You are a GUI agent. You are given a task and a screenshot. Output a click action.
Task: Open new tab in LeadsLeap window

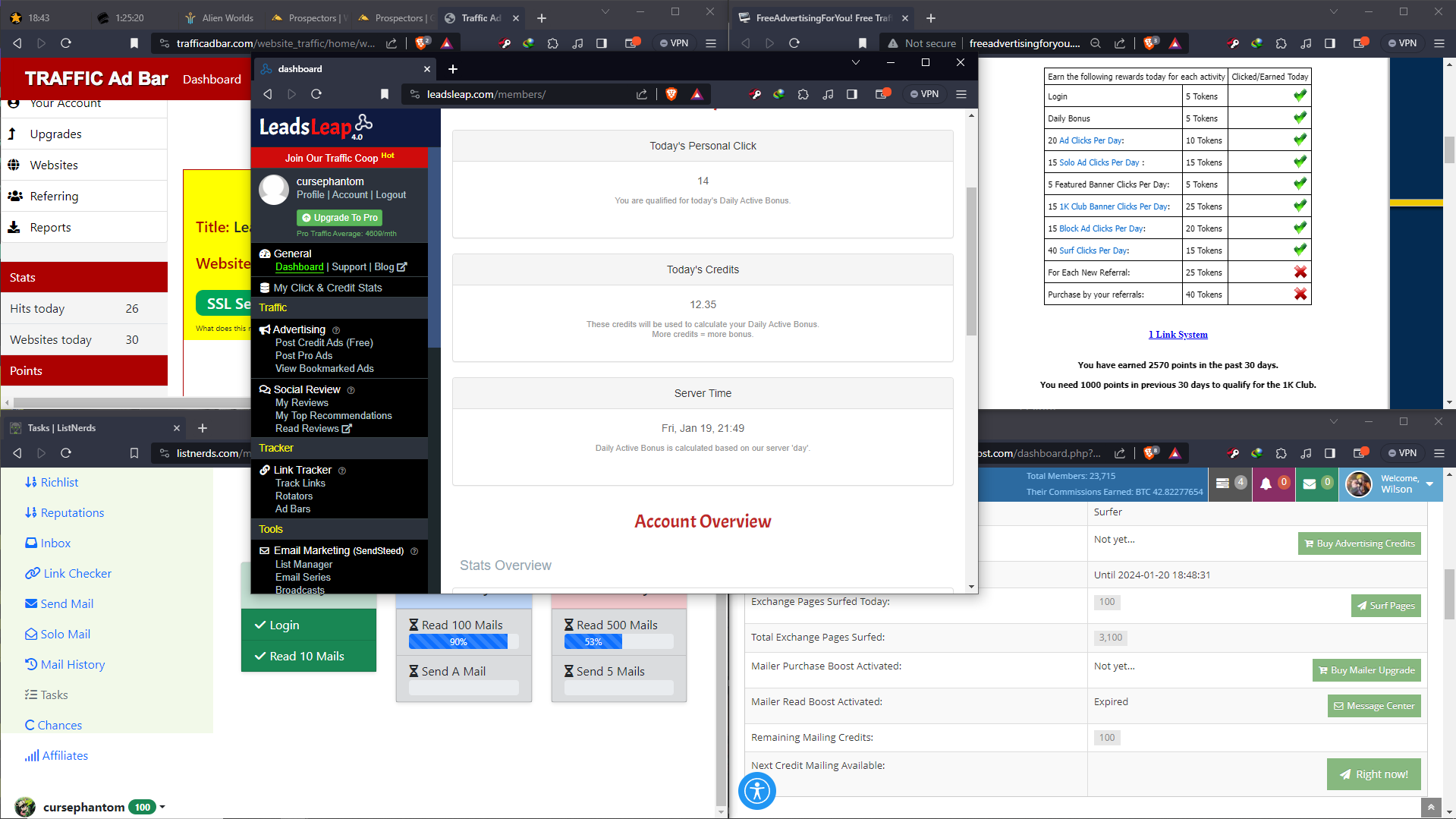coord(453,69)
